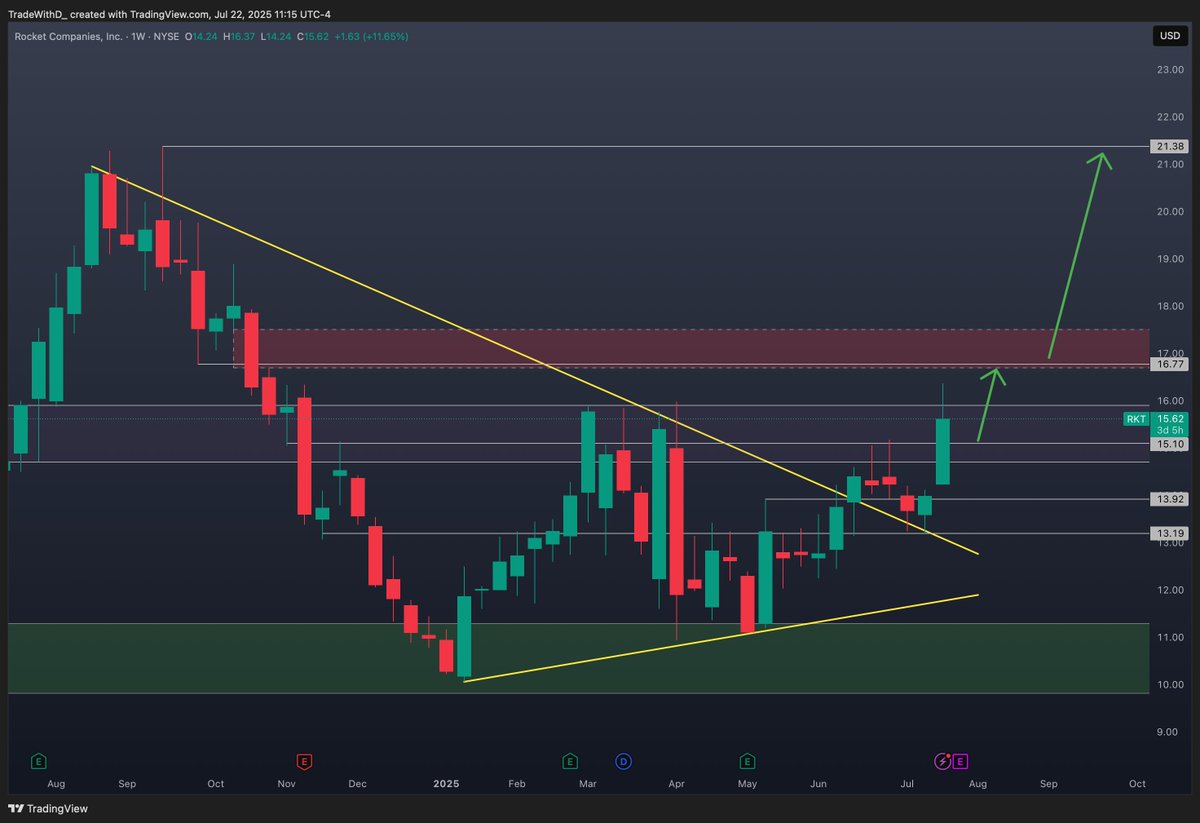Open the USD currency selector
Viewport: 1200px width, 823px height.
click(1168, 36)
